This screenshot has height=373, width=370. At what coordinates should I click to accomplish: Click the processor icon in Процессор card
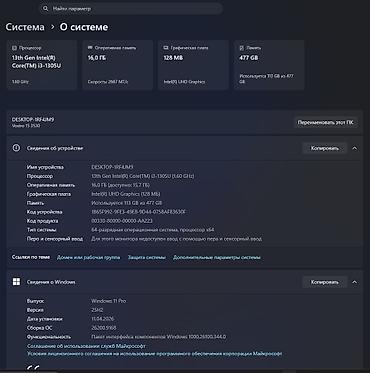pyautogui.click(x=14, y=48)
